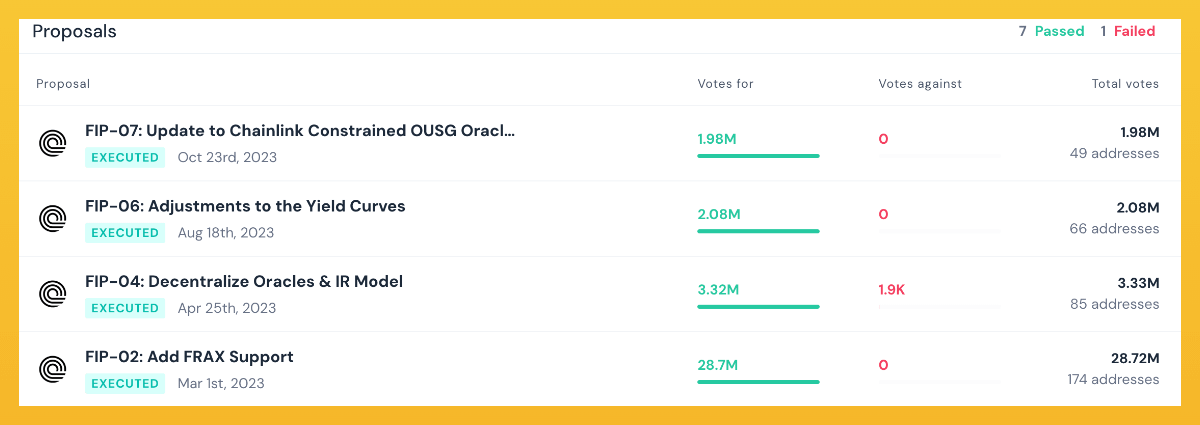Open FIP-06 Adjustments to the Yield Curves
The image size is (1200, 425).
[245, 206]
